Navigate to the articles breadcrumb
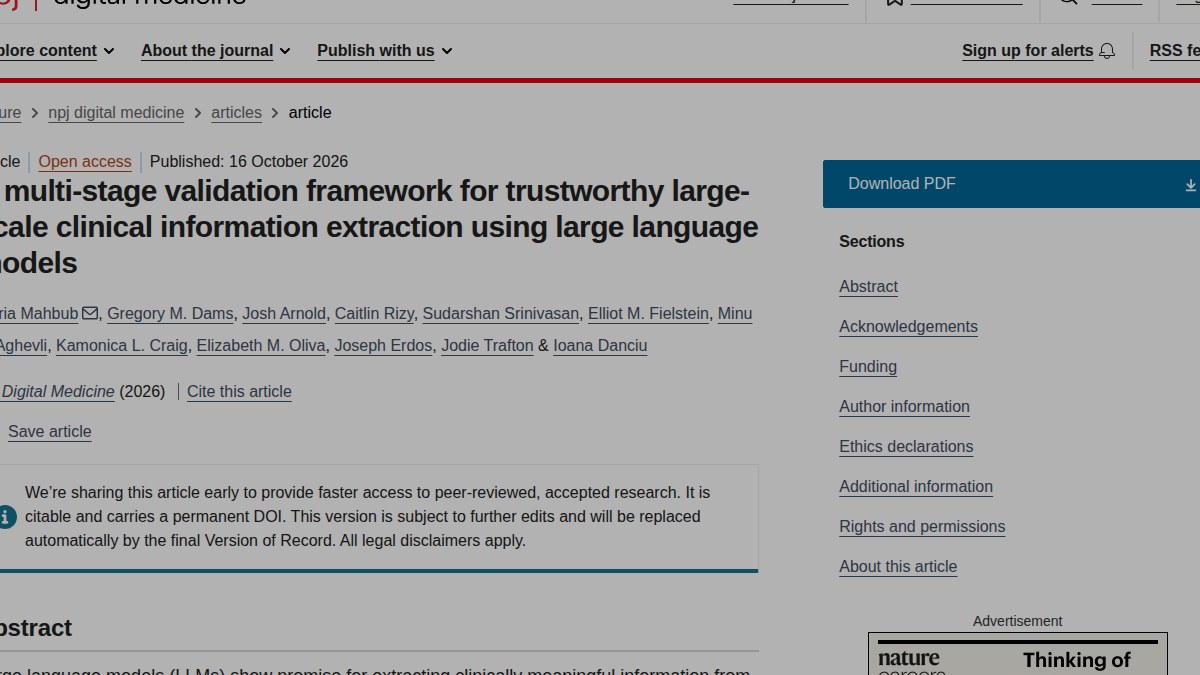 pos(236,113)
